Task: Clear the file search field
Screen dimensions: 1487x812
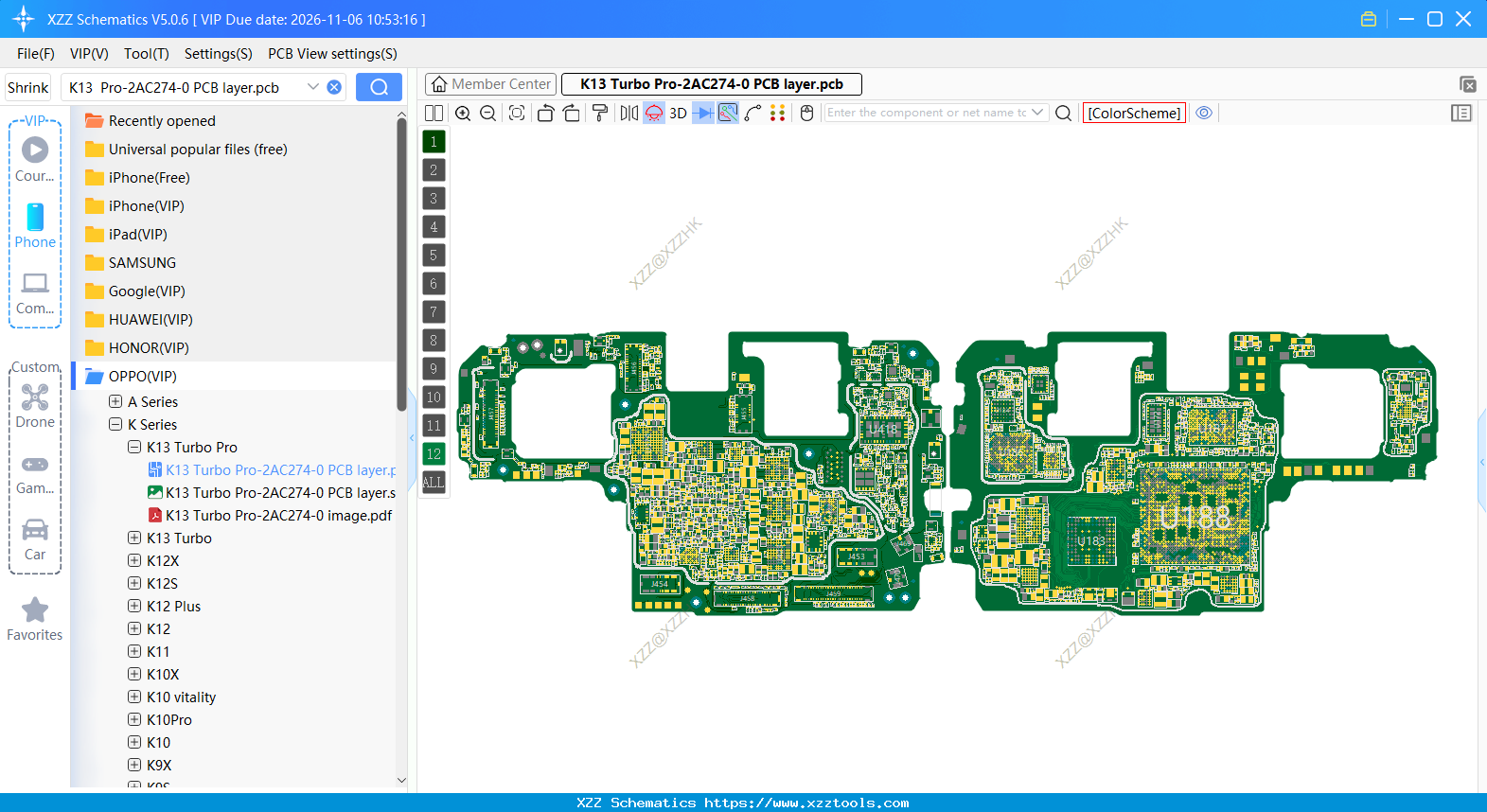Action: 334,87
